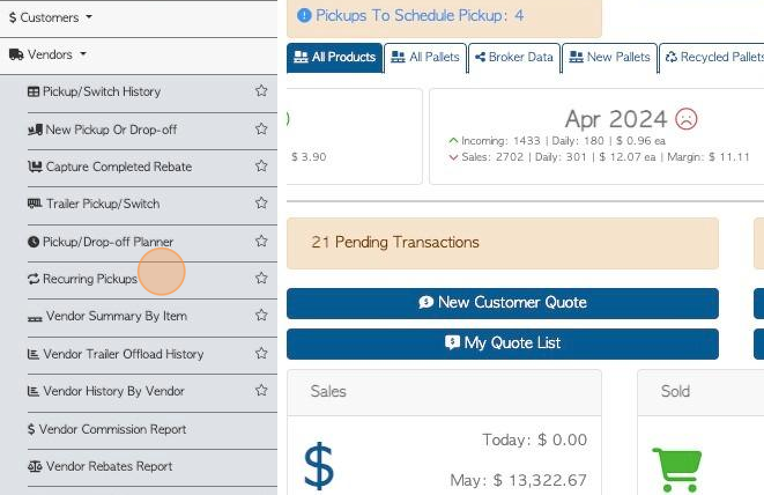
Task: Click the balance scale icon for Vendor Rebates Report
Action: click(35, 467)
